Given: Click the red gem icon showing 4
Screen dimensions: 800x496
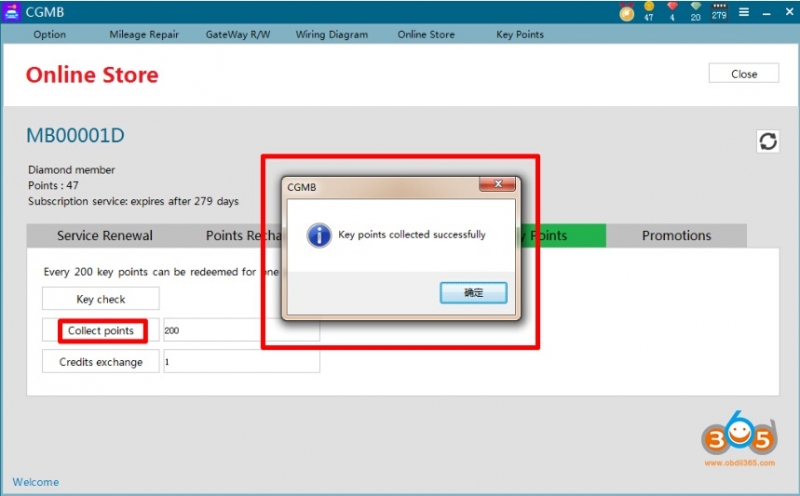Looking at the screenshot, I should pyautogui.click(x=672, y=11).
